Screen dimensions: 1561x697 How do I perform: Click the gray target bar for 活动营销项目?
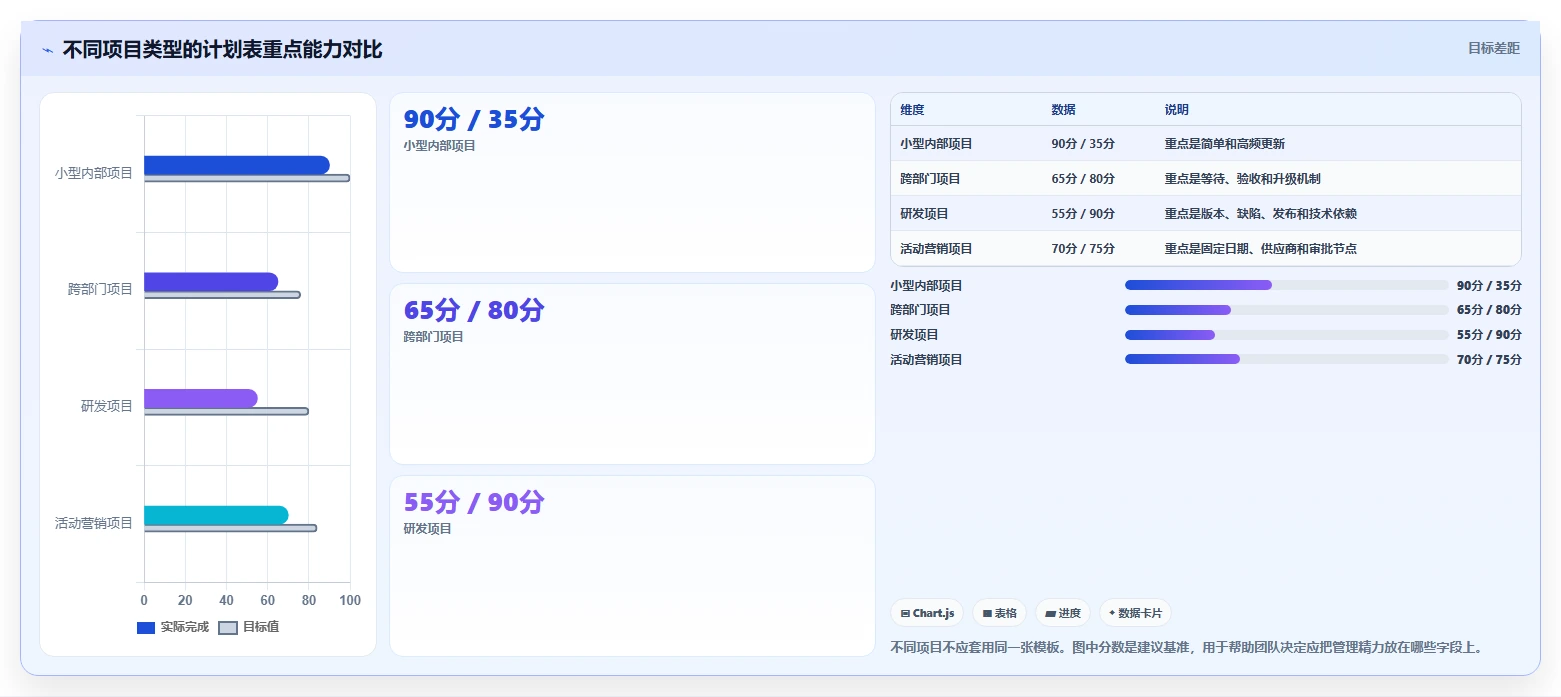[230, 528]
